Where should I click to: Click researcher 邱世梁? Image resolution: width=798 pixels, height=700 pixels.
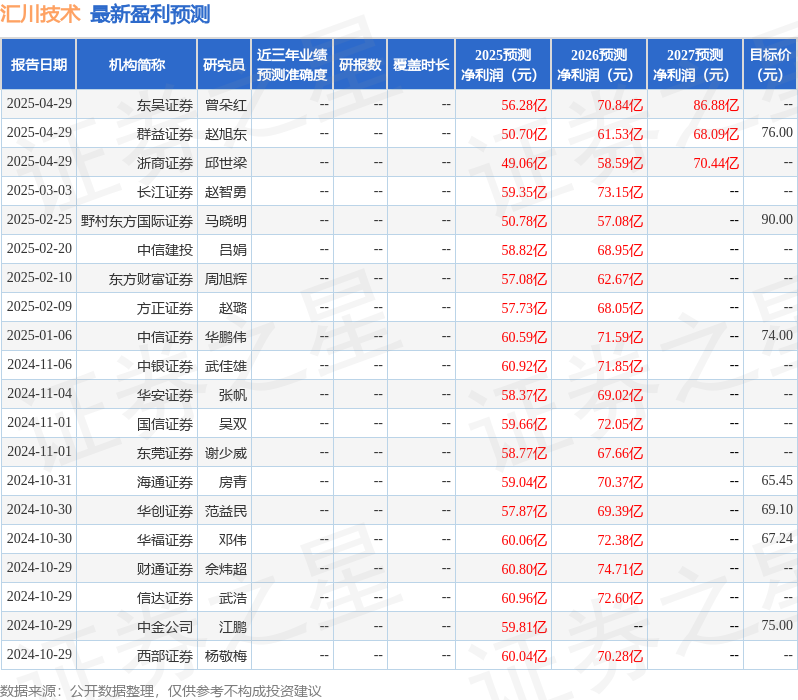tap(225, 163)
